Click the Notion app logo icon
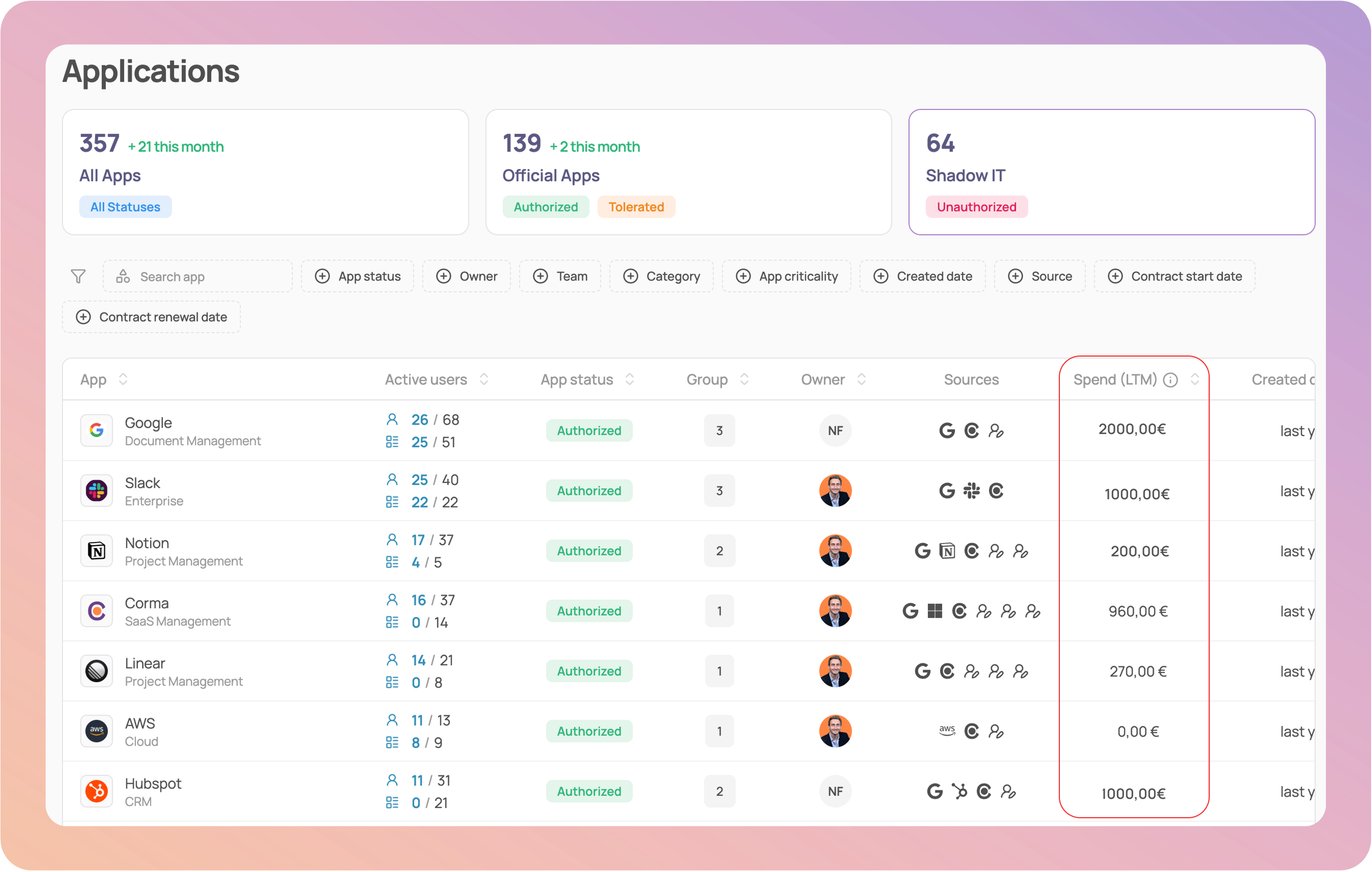The height and width of the screenshot is (872, 1372). pyautogui.click(x=96, y=551)
